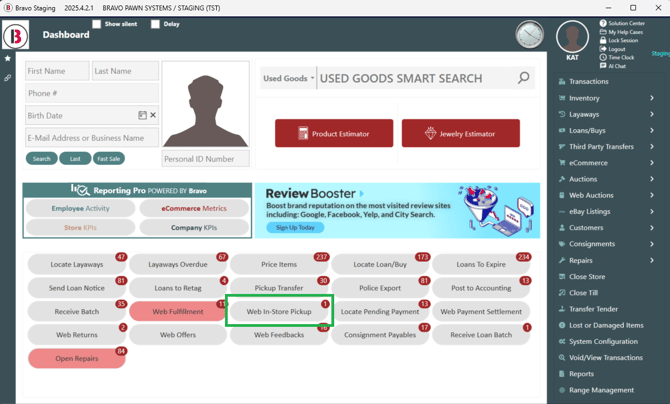
Task: Open My Help Cases
Action: (621, 32)
